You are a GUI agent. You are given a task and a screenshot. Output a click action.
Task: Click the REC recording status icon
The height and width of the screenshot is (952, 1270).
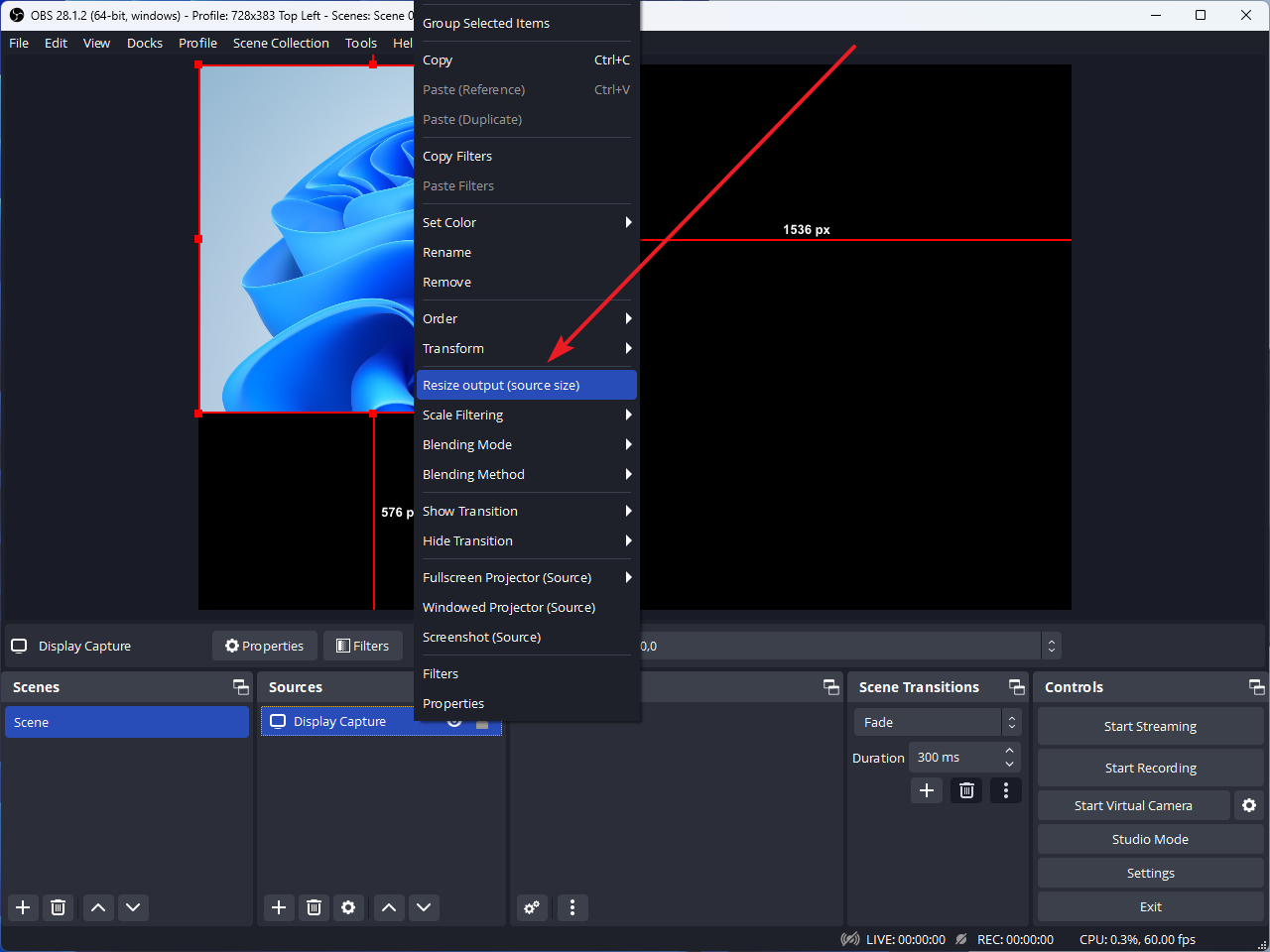pyautogui.click(x=961, y=939)
